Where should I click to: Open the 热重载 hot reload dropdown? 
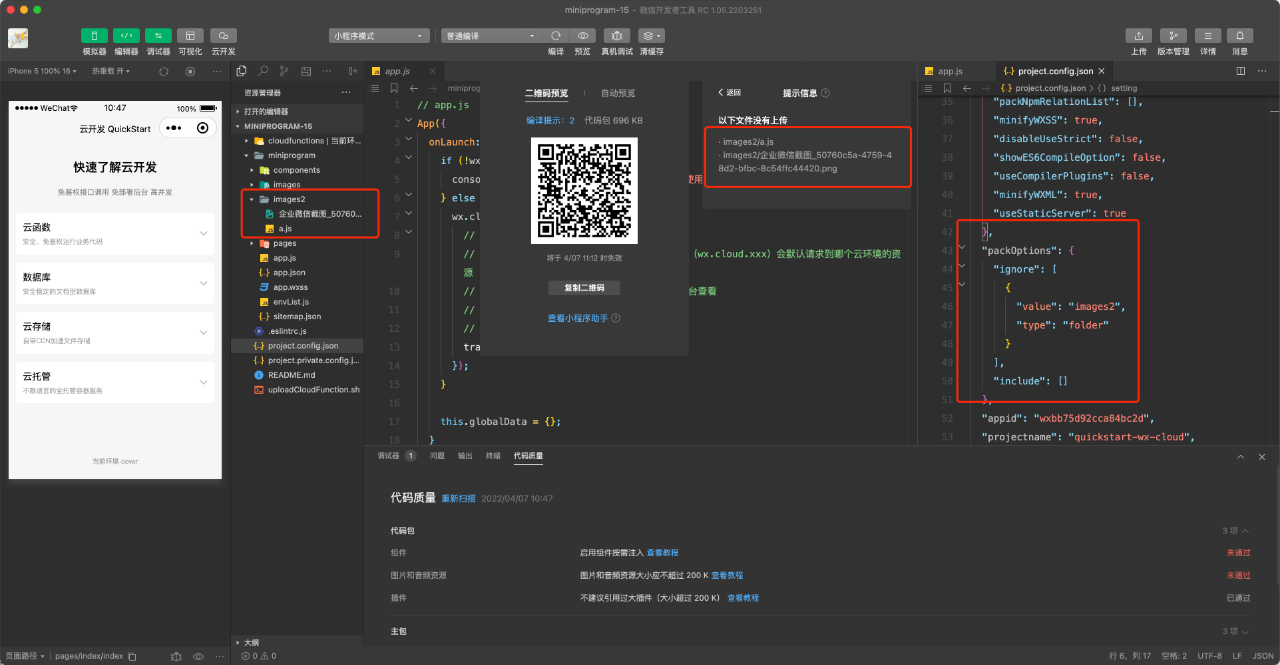(111, 71)
